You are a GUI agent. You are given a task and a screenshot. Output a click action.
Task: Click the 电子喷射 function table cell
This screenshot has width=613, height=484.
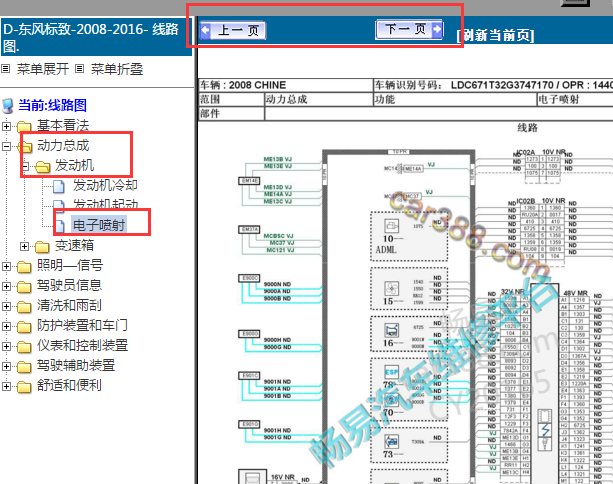tap(575, 100)
